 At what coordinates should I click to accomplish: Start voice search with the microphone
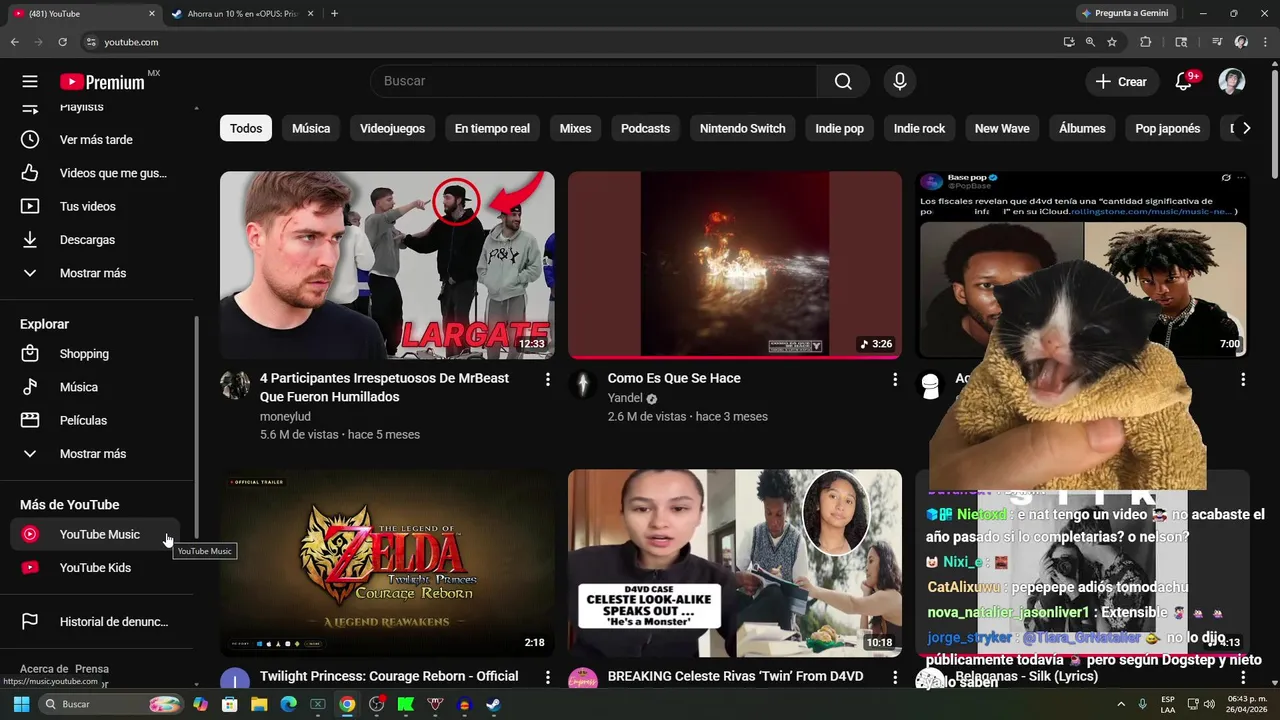[900, 82]
